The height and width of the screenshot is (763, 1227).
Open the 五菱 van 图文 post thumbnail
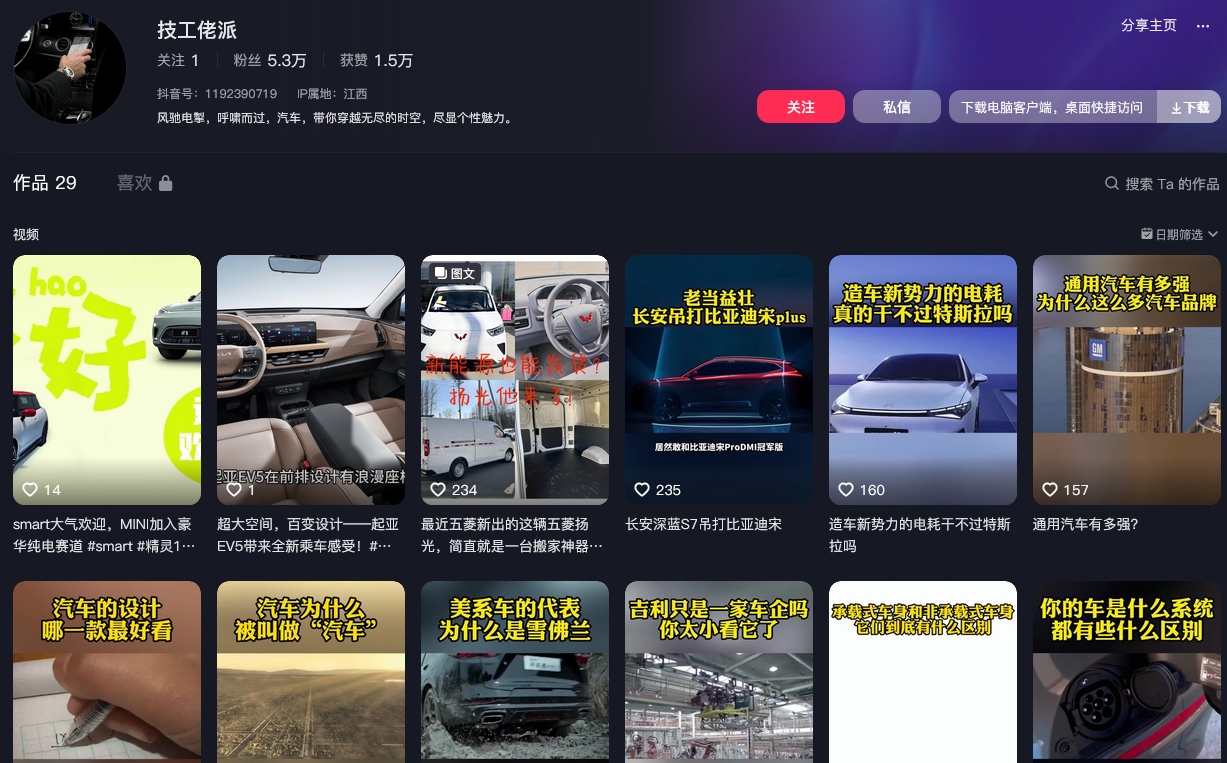[x=515, y=380]
